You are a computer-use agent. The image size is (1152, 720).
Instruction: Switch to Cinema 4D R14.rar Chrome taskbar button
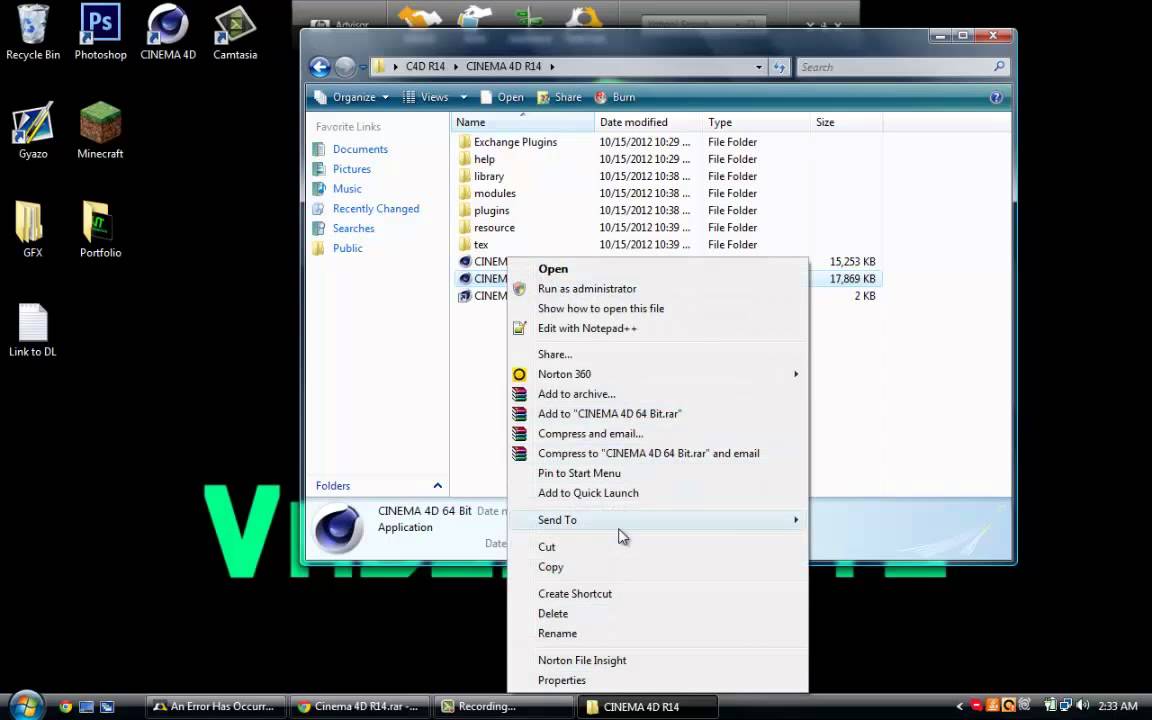(360, 707)
